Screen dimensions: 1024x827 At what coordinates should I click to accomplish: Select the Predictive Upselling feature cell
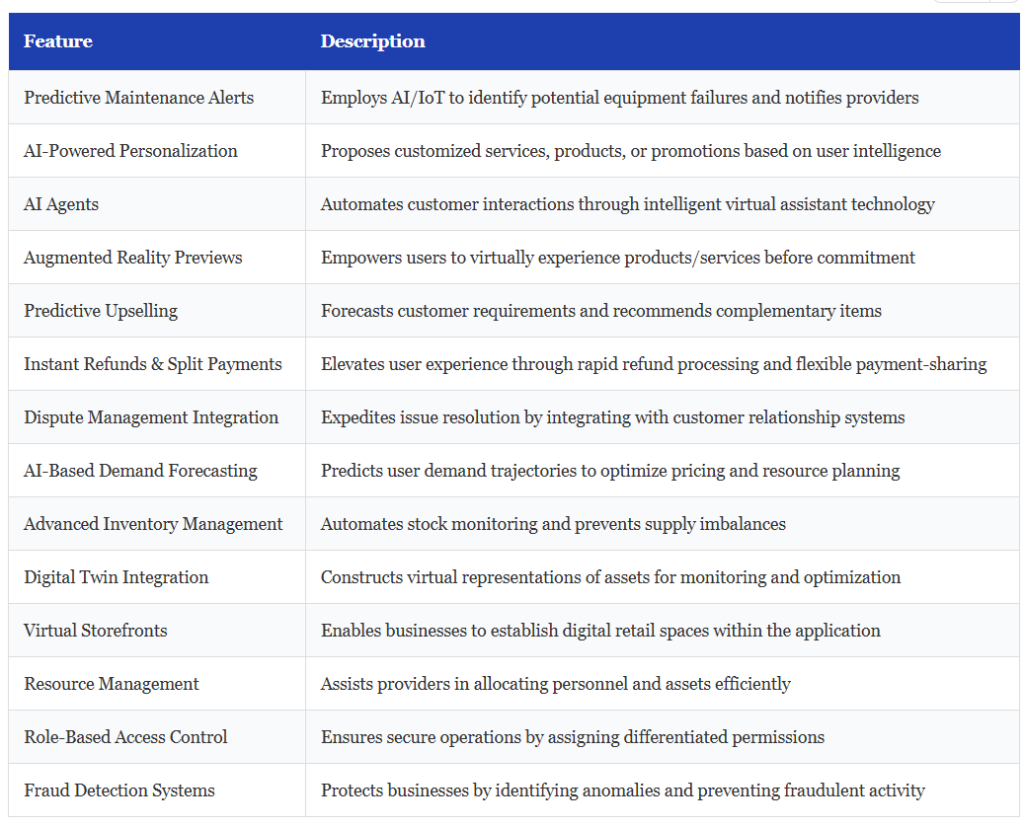101,311
